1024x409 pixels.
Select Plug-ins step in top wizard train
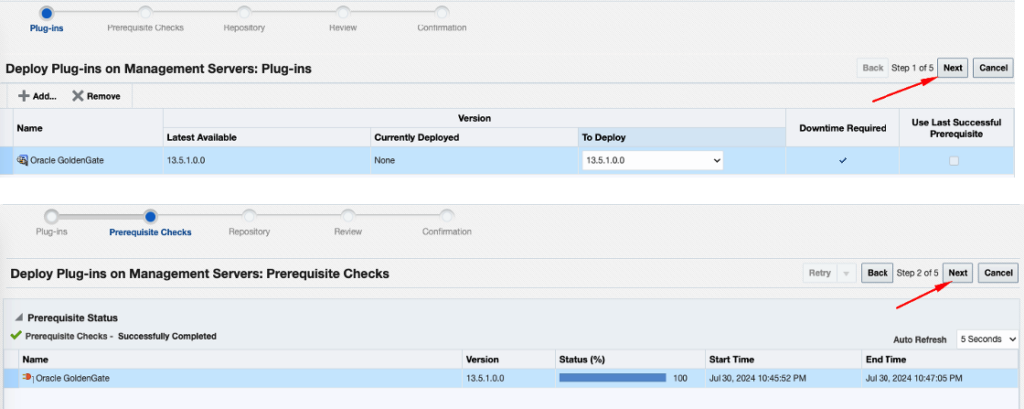pyautogui.click(x=46, y=13)
